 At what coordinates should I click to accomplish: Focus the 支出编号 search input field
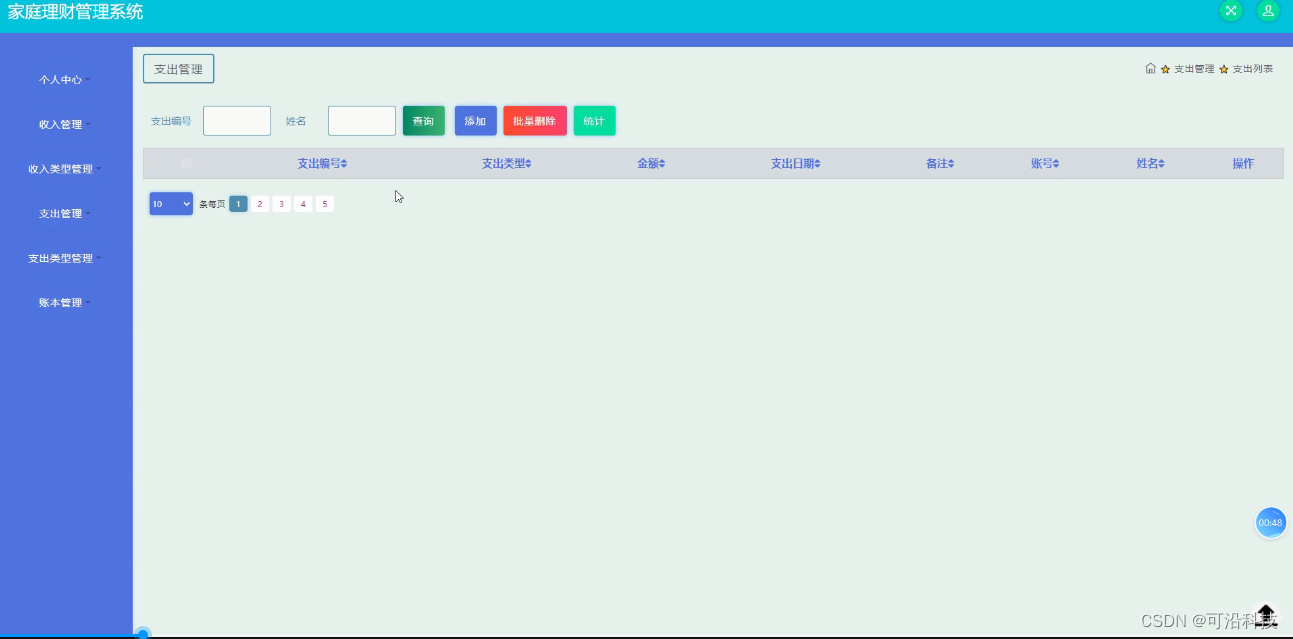[237, 121]
